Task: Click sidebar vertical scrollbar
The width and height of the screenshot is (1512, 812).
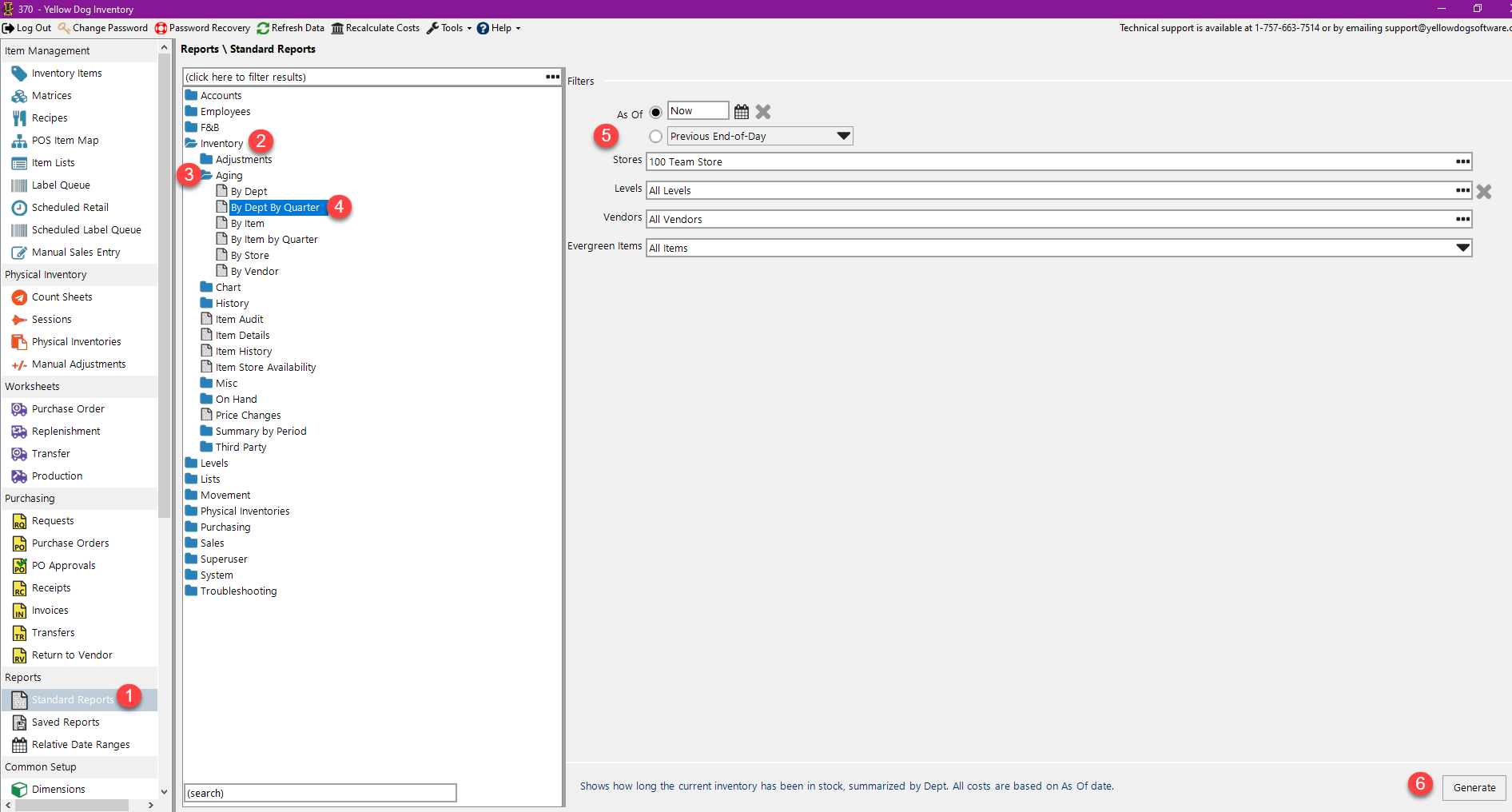Action: tap(164, 286)
